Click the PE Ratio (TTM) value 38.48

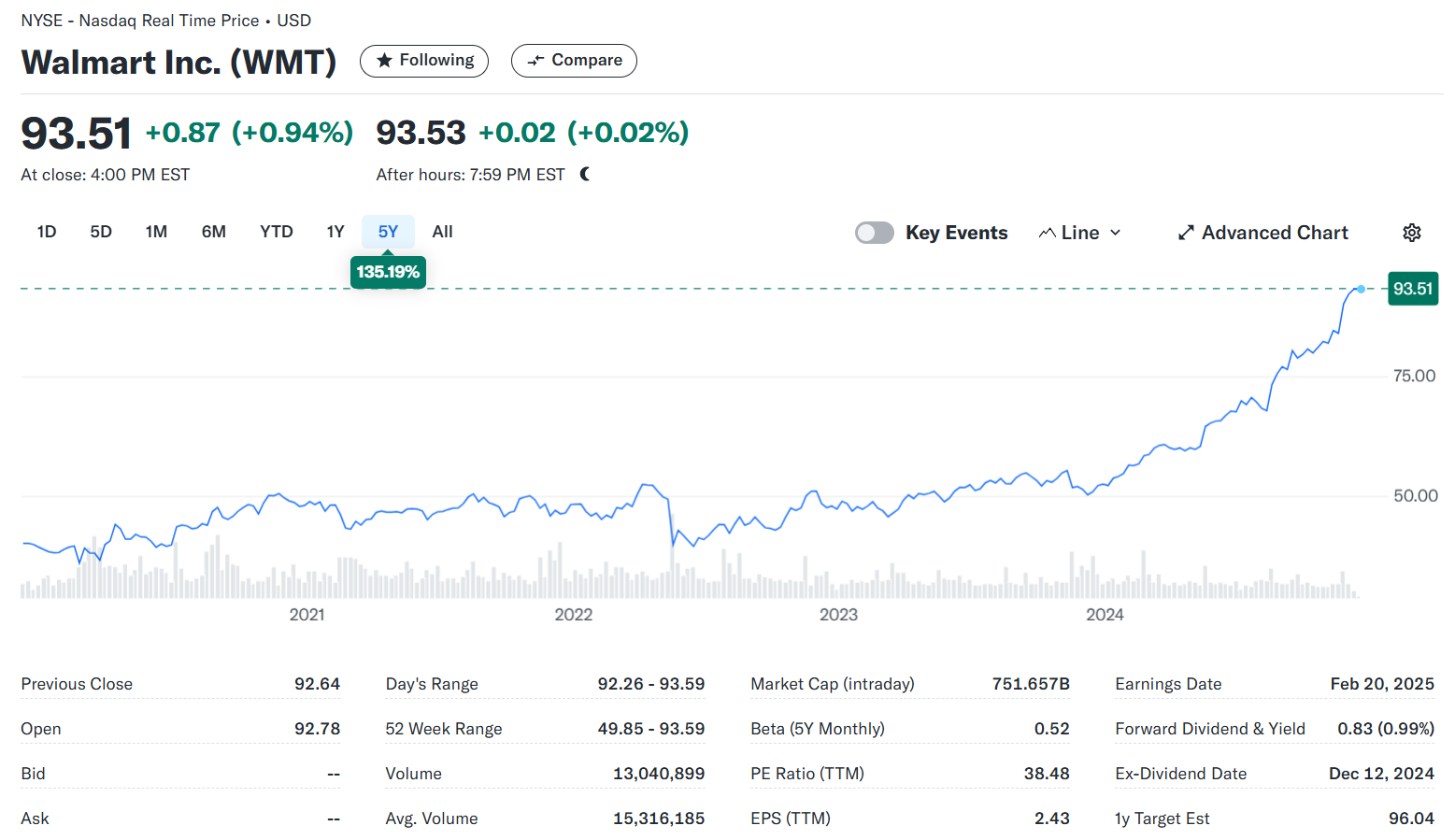coord(1047,774)
